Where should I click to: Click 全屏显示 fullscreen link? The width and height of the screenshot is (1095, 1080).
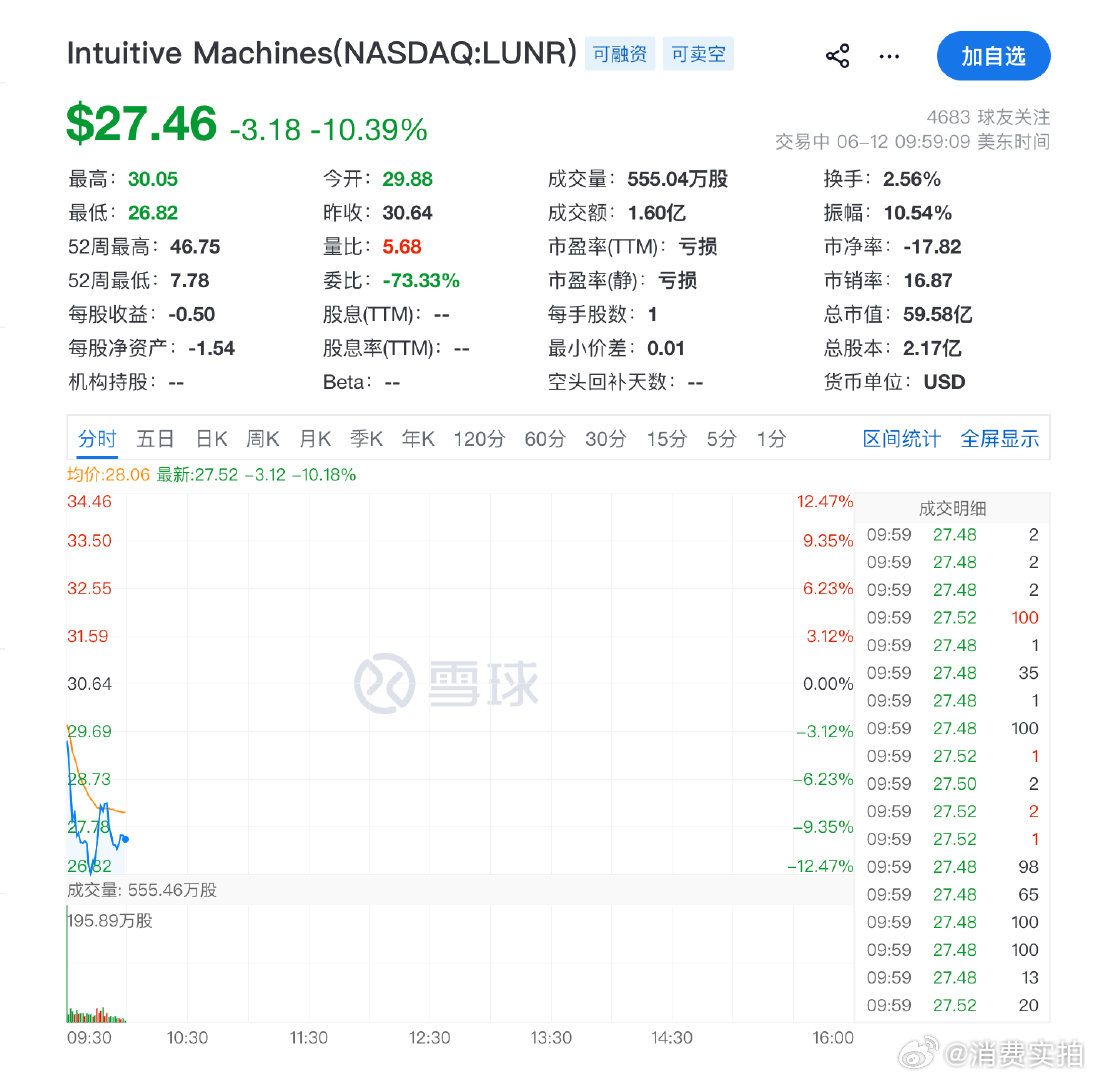click(x=999, y=438)
